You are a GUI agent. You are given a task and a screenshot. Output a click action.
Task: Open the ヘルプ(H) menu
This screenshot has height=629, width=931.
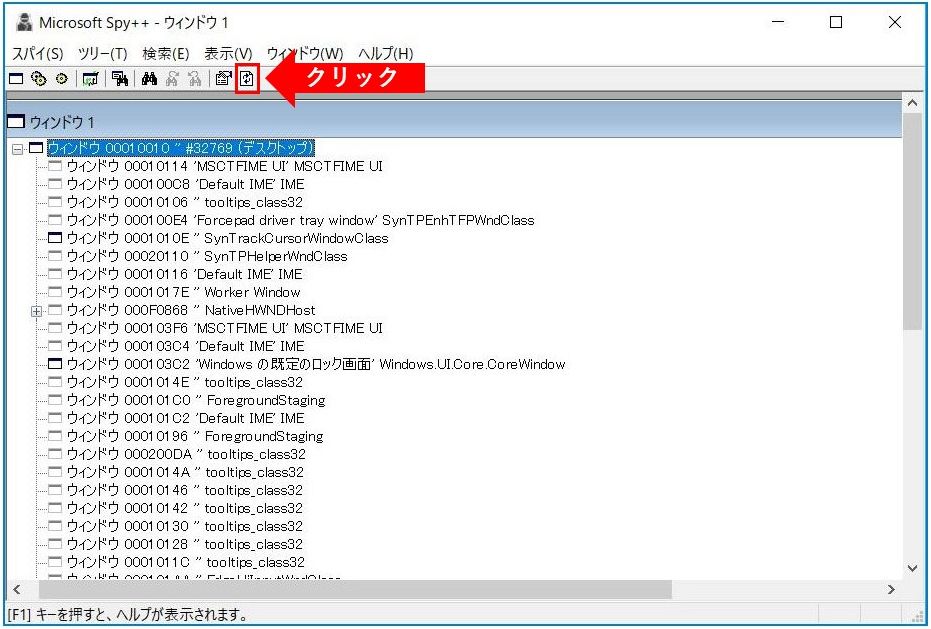tap(385, 53)
